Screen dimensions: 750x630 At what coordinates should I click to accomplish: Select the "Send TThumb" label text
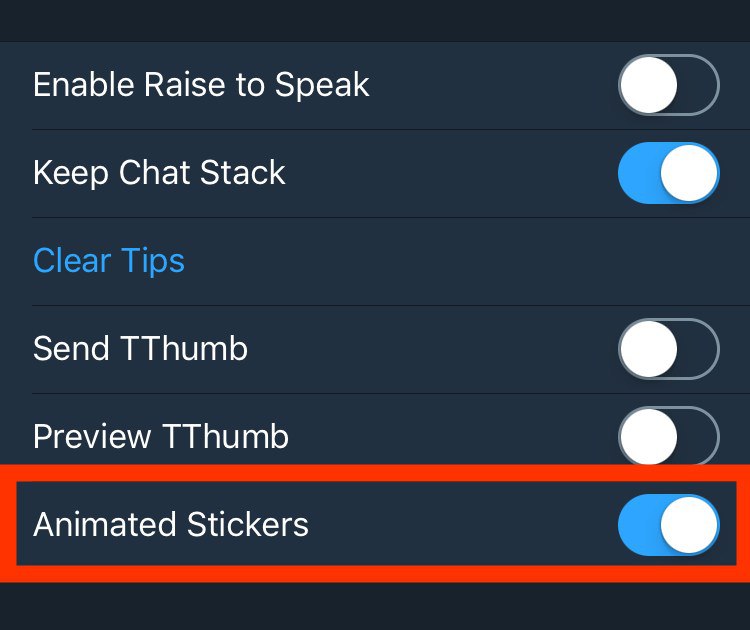[140, 349]
